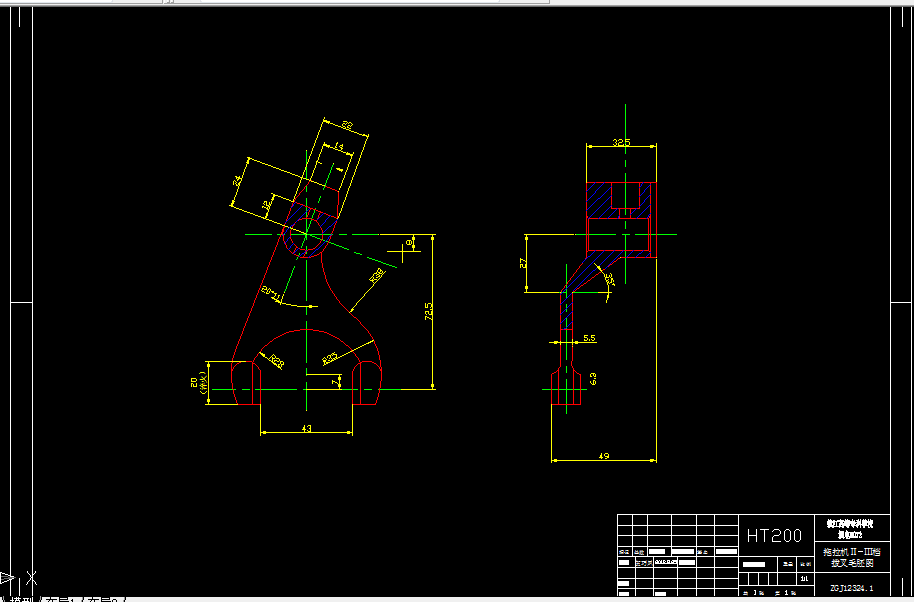Pick the drawing number ZGJ12324.1
Screen dimensions: 914x602
coord(852,589)
